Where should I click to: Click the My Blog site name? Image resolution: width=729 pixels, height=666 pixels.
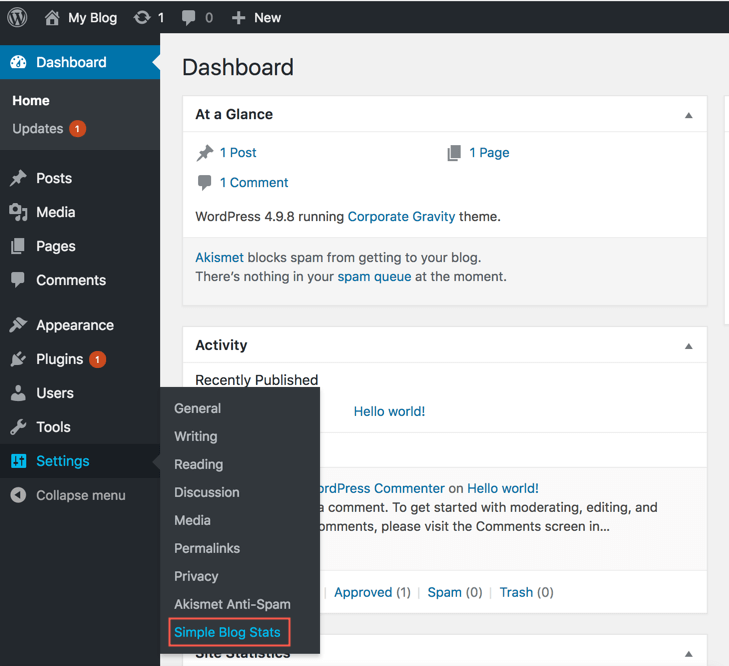93,18
